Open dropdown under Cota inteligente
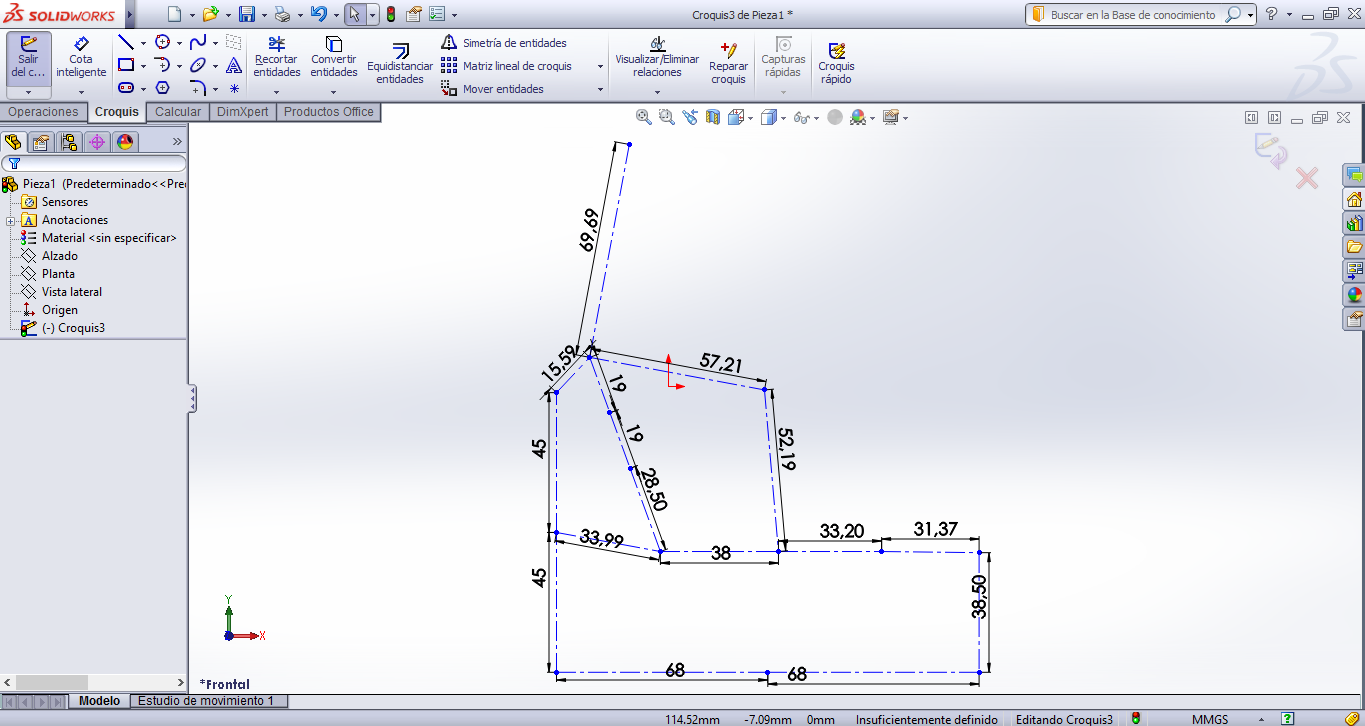 tap(81, 91)
